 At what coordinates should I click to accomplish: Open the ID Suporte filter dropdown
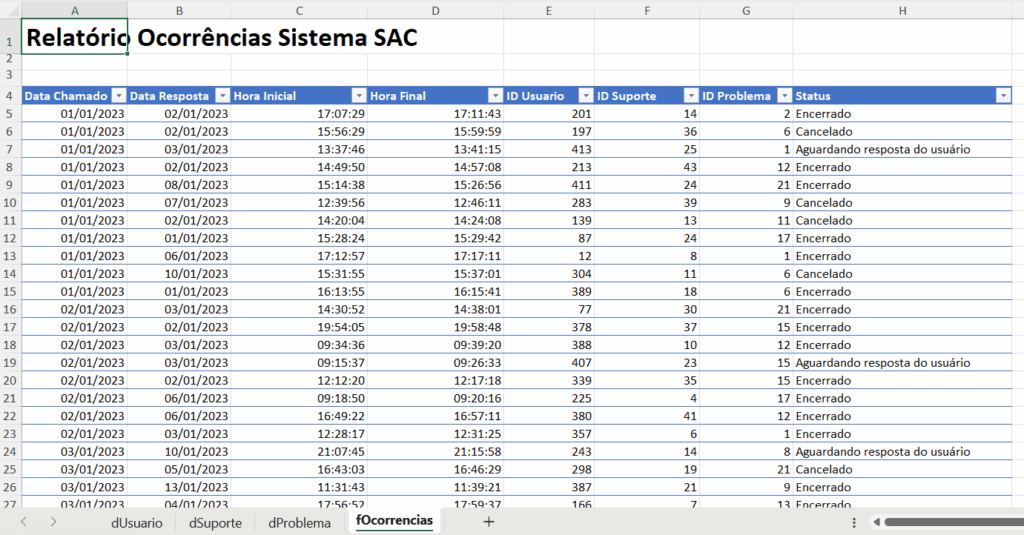(x=691, y=96)
